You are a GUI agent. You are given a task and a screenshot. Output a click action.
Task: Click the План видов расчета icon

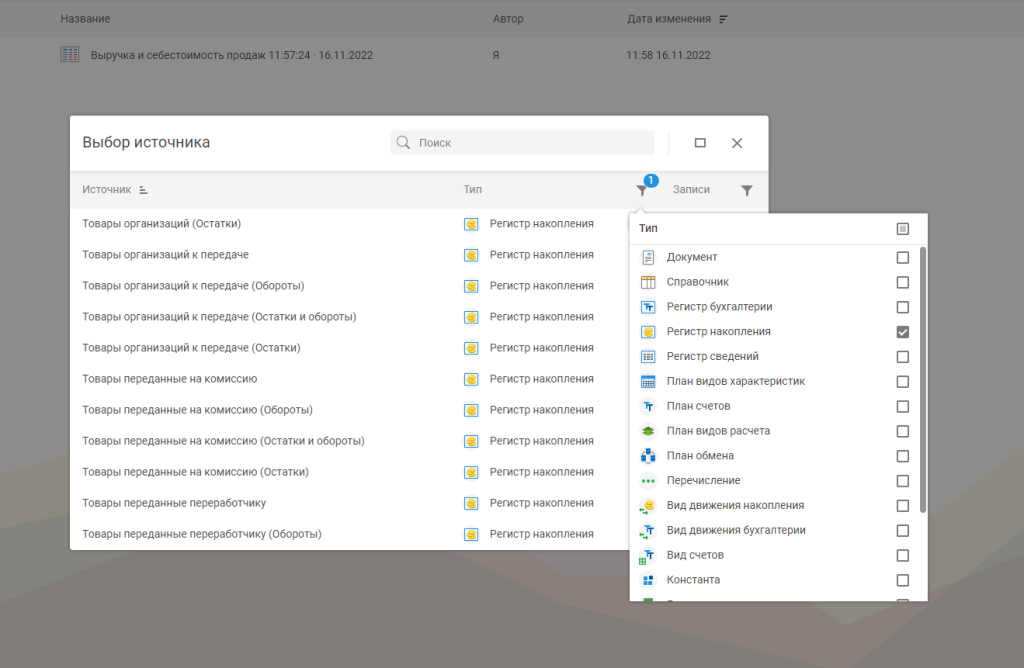648,431
